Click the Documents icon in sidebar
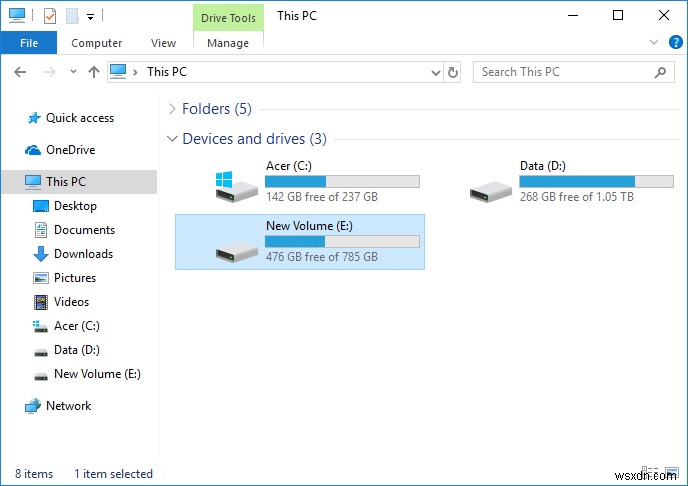The width and height of the screenshot is (688, 486). click(x=41, y=230)
